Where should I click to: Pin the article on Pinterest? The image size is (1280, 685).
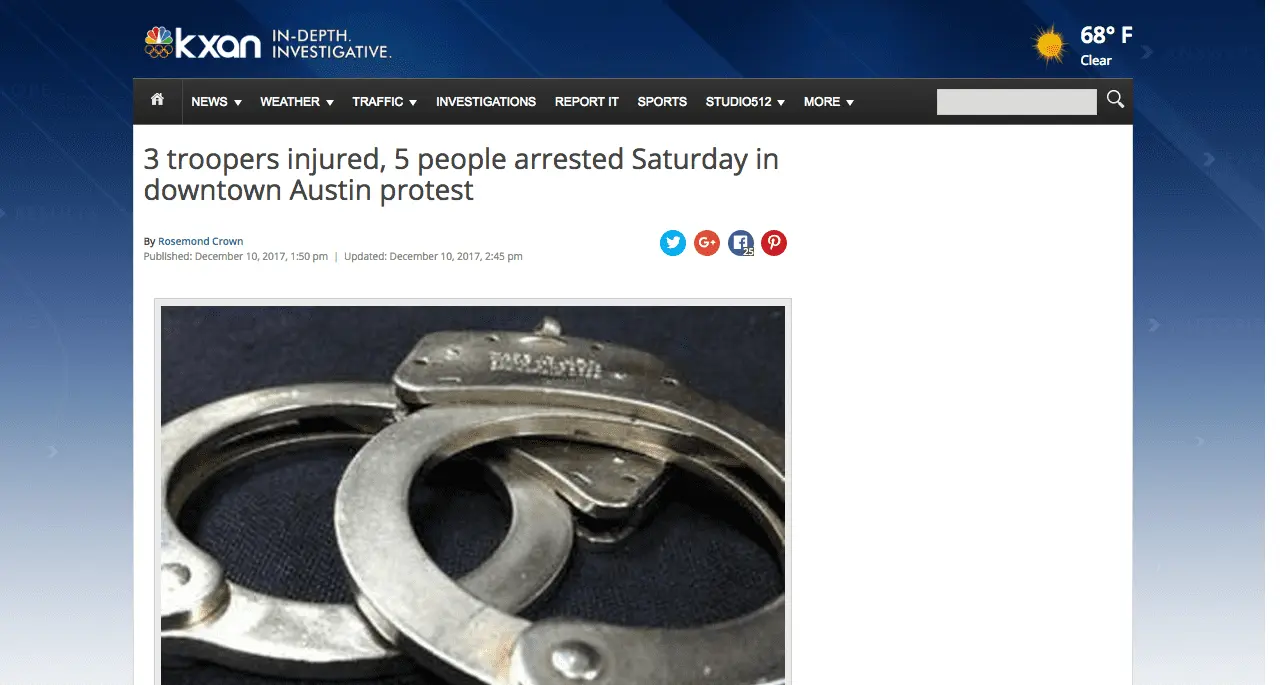pyautogui.click(x=774, y=243)
